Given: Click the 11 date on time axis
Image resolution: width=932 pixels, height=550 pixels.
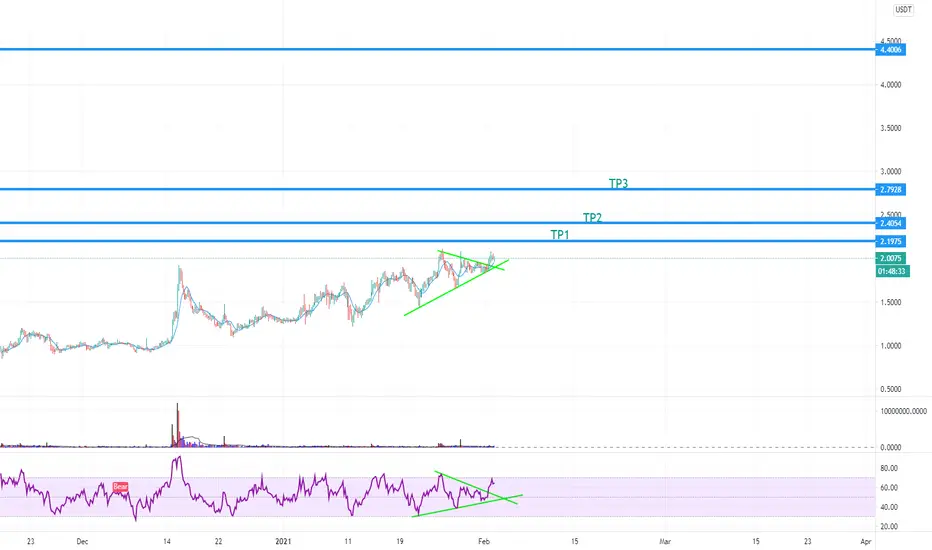Looking at the screenshot, I should click(x=348, y=542).
